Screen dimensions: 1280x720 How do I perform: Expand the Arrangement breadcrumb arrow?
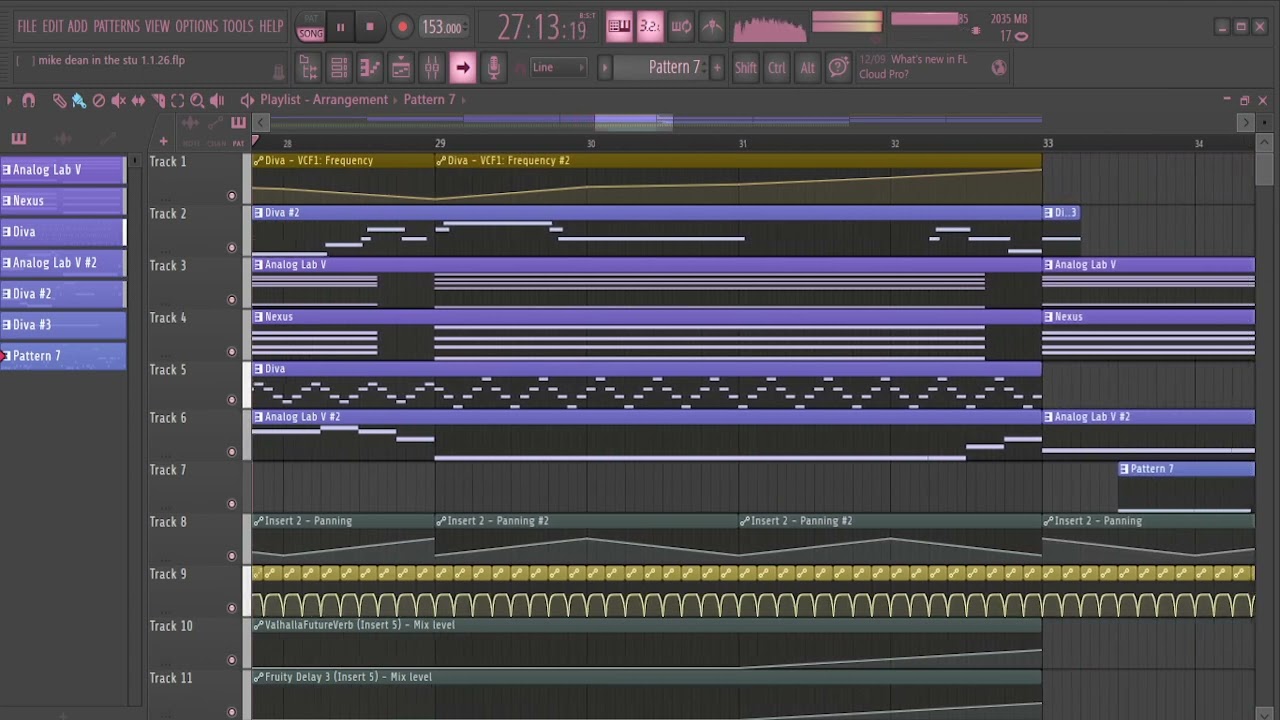tap(395, 100)
